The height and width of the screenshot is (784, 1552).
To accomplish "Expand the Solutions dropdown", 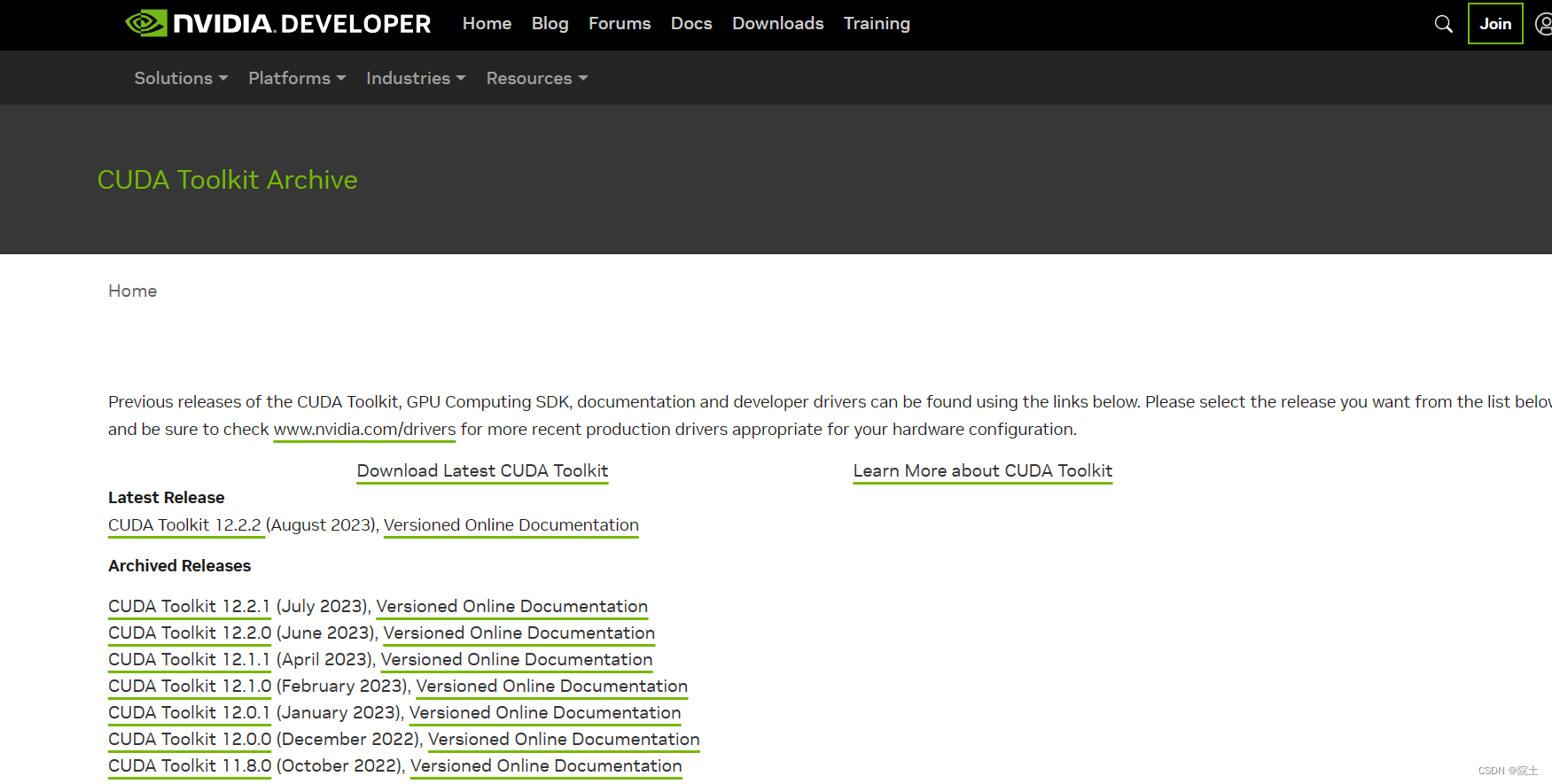I will click(181, 78).
